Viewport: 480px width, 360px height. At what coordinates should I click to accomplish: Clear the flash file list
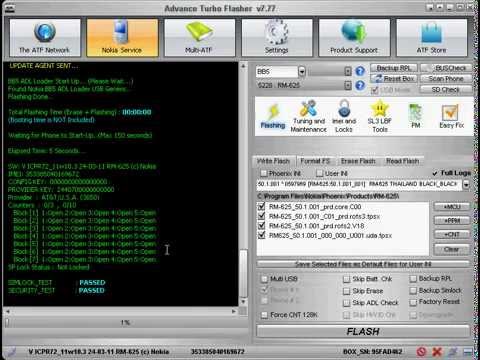click(x=452, y=249)
